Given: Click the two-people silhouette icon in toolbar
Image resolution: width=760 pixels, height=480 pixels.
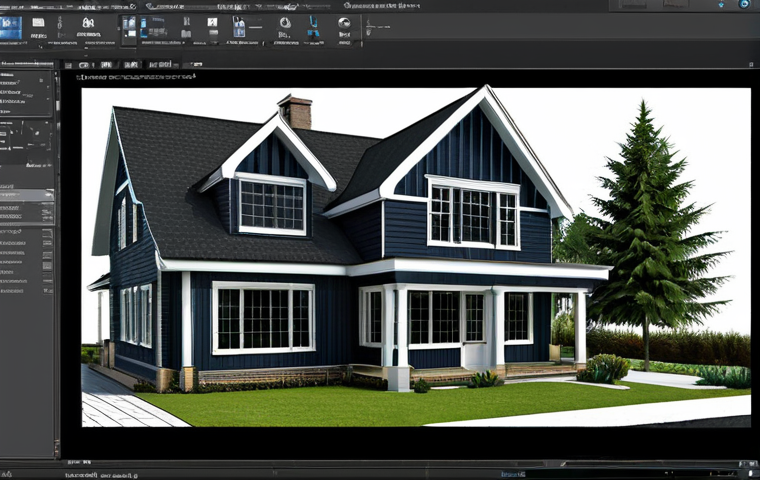Looking at the screenshot, I should [x=88, y=23].
